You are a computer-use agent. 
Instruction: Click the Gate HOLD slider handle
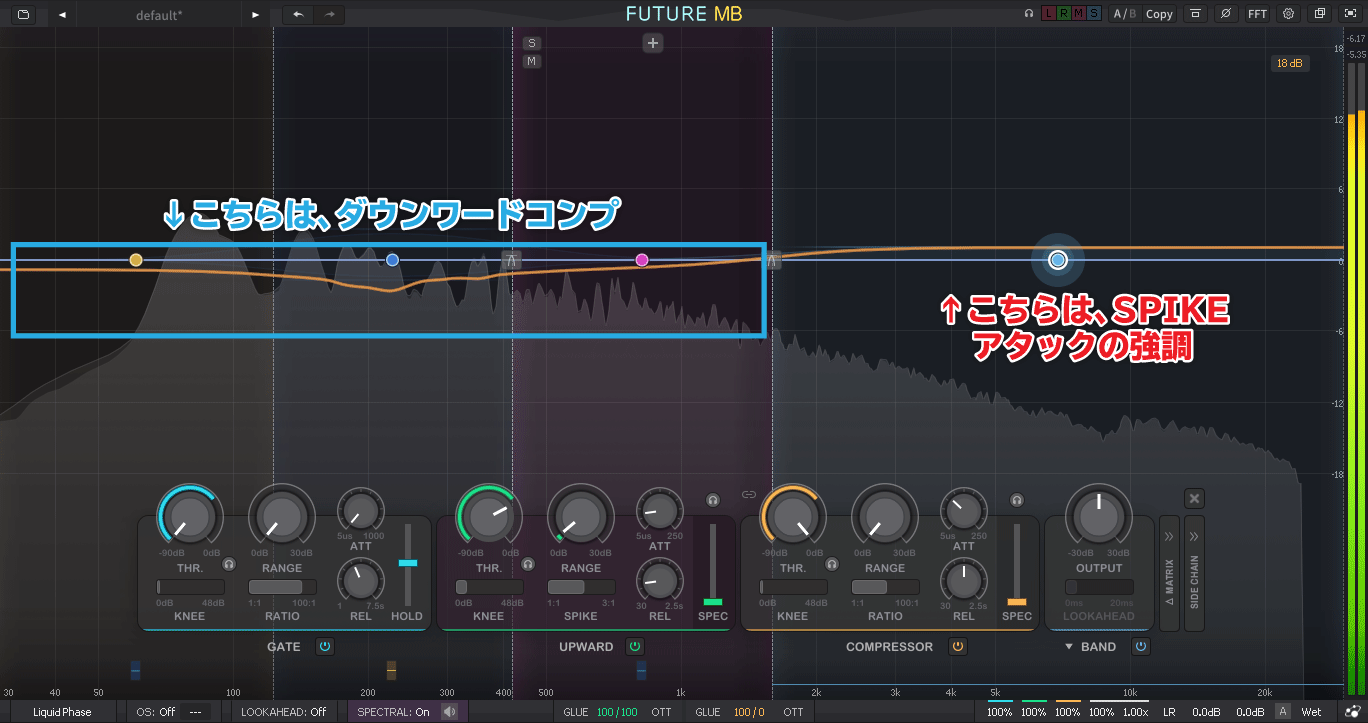coord(407,564)
